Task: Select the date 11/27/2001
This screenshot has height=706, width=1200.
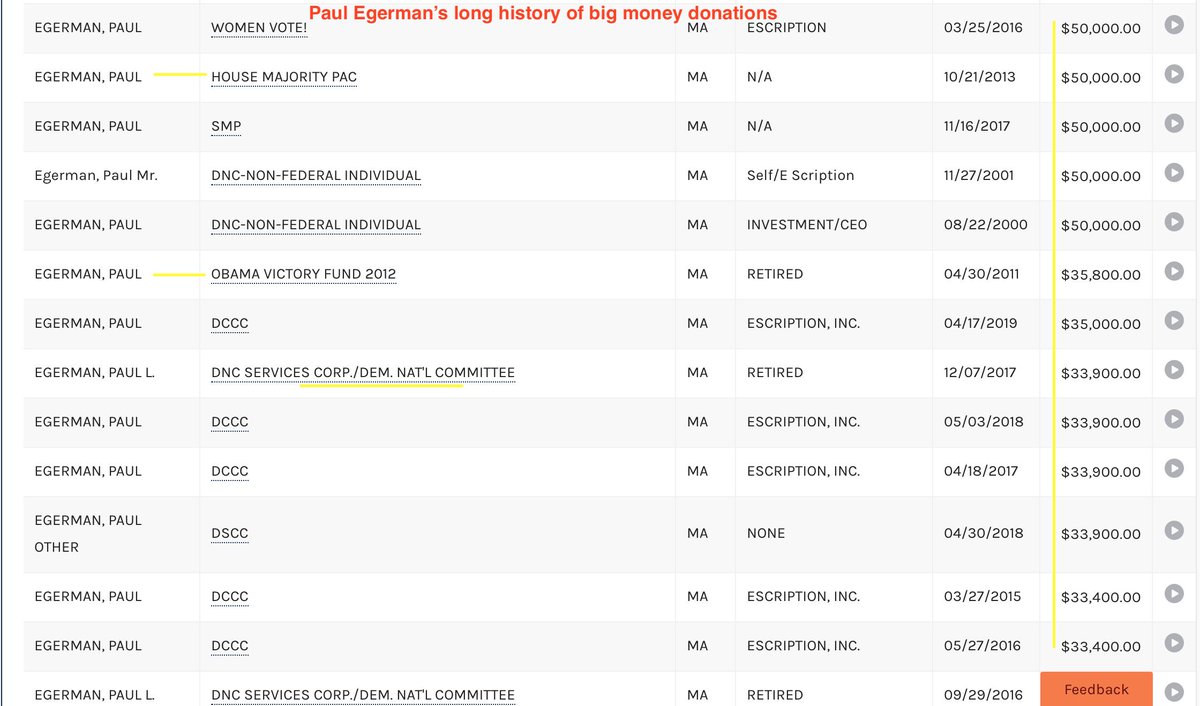Action: pos(978,175)
